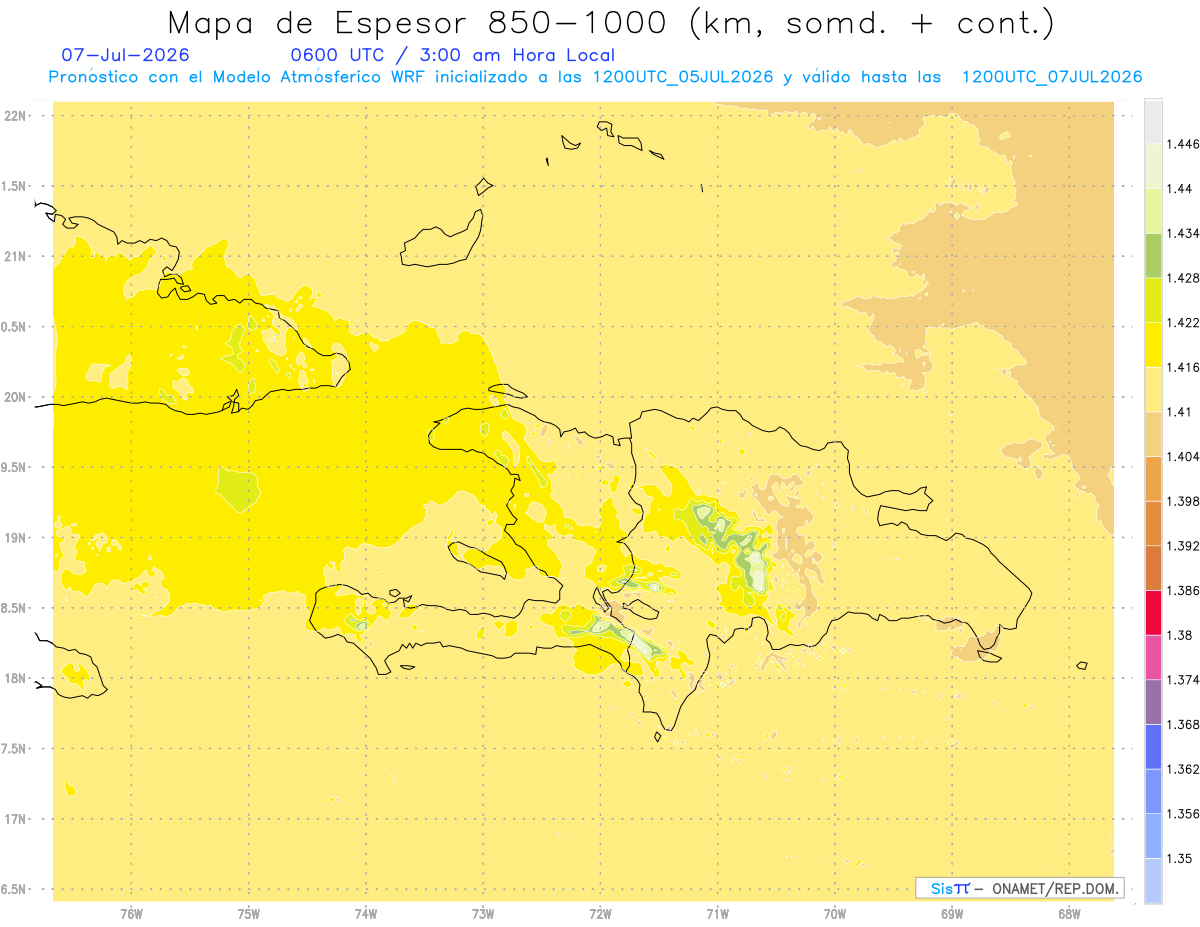1200x927 pixels.
Task: Click the valid-until stamp '1200UTC_07JUL2026'
Action: (x=1052, y=77)
